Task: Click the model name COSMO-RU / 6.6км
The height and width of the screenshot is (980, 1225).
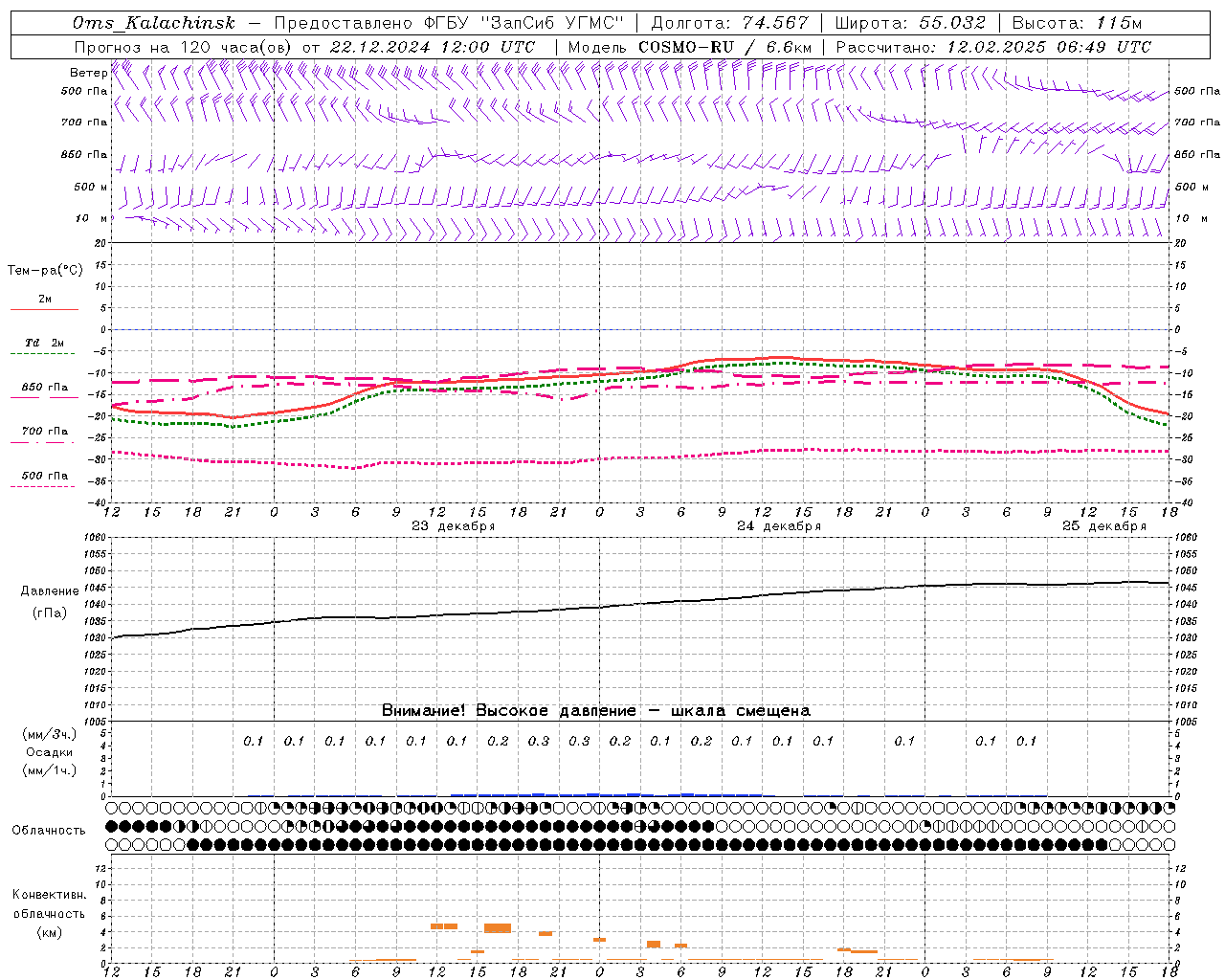Action: coord(724,47)
